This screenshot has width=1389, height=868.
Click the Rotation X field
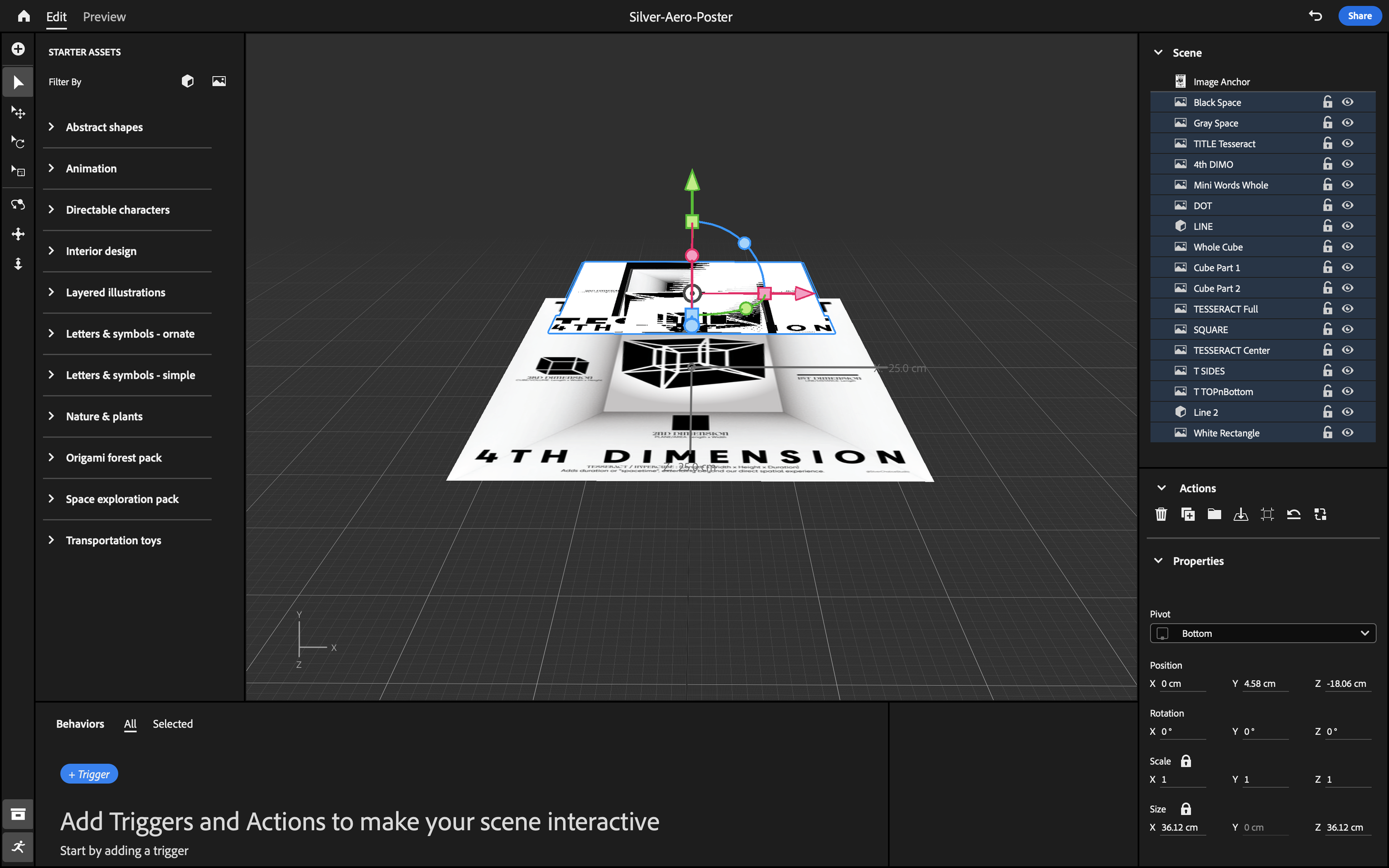tap(1182, 731)
